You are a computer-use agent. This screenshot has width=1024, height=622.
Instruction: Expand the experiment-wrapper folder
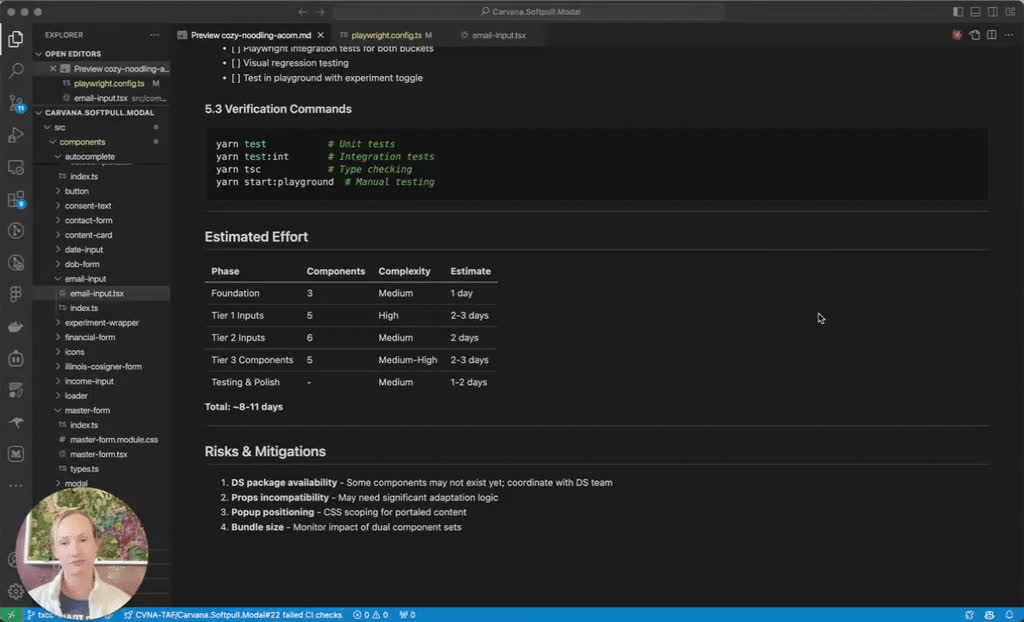pos(101,323)
